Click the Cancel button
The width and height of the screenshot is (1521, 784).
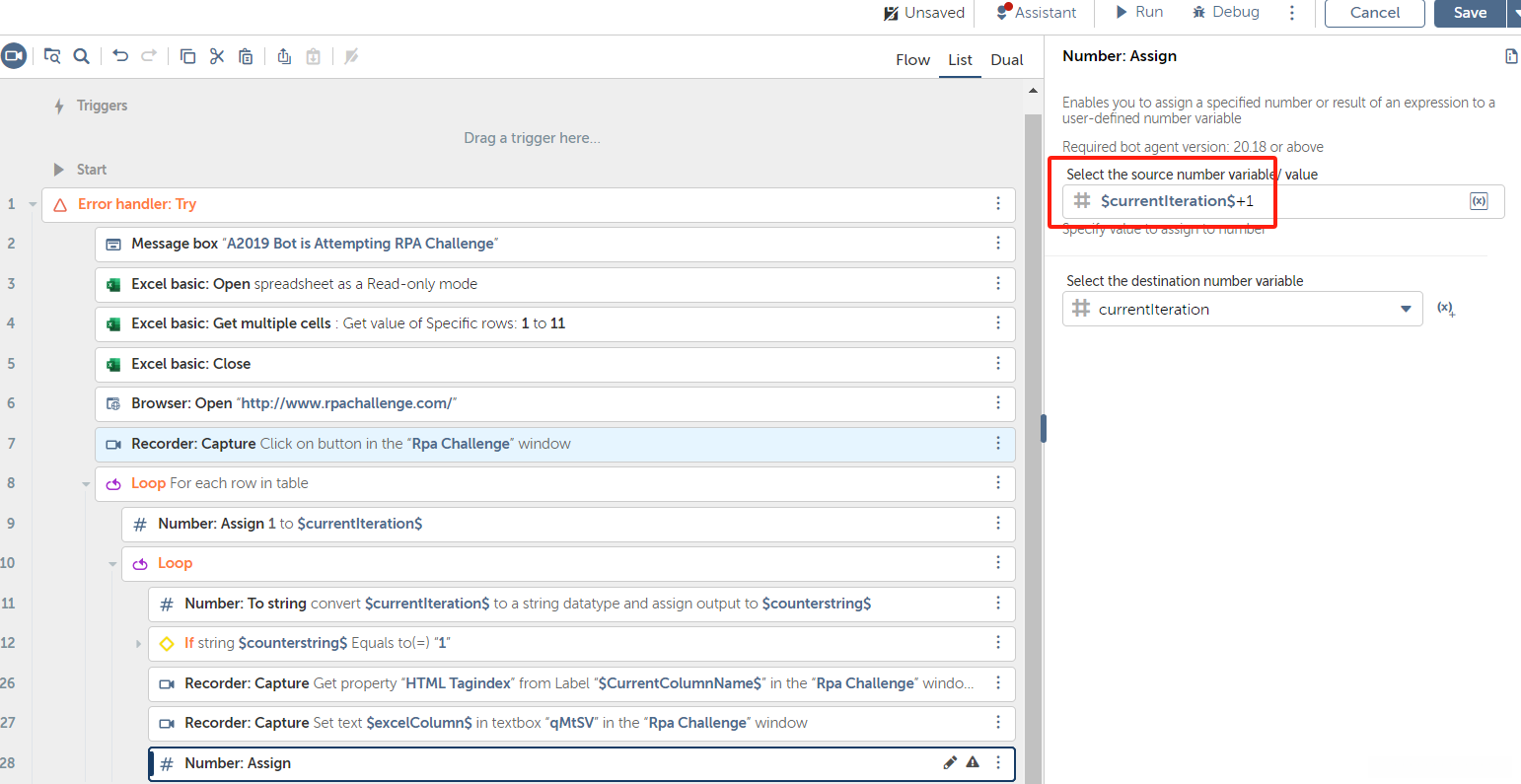pos(1374,13)
